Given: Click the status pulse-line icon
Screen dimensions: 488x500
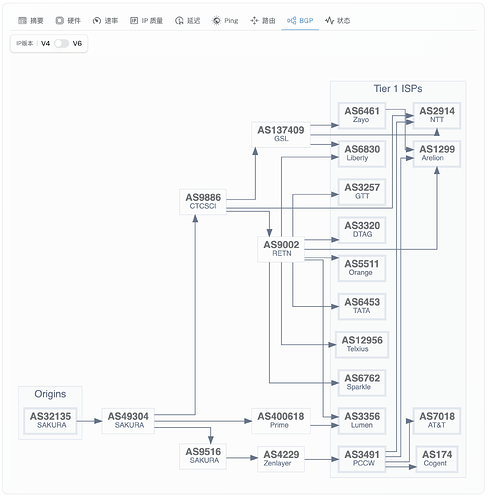Looking at the screenshot, I should (329, 21).
